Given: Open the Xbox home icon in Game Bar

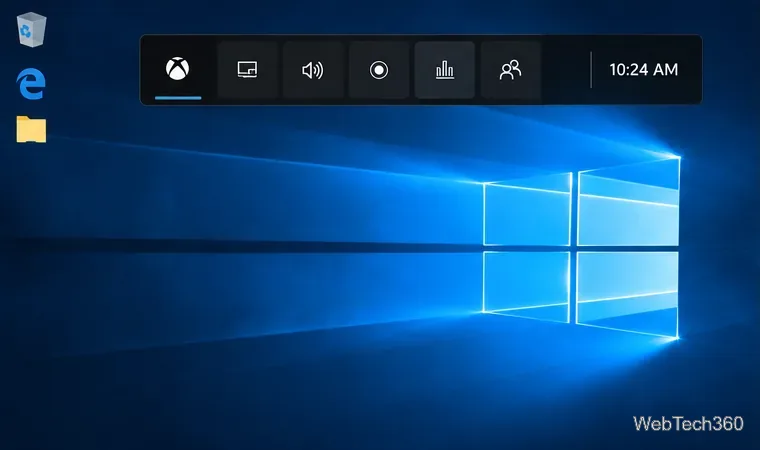Looking at the screenshot, I should pyautogui.click(x=178, y=69).
